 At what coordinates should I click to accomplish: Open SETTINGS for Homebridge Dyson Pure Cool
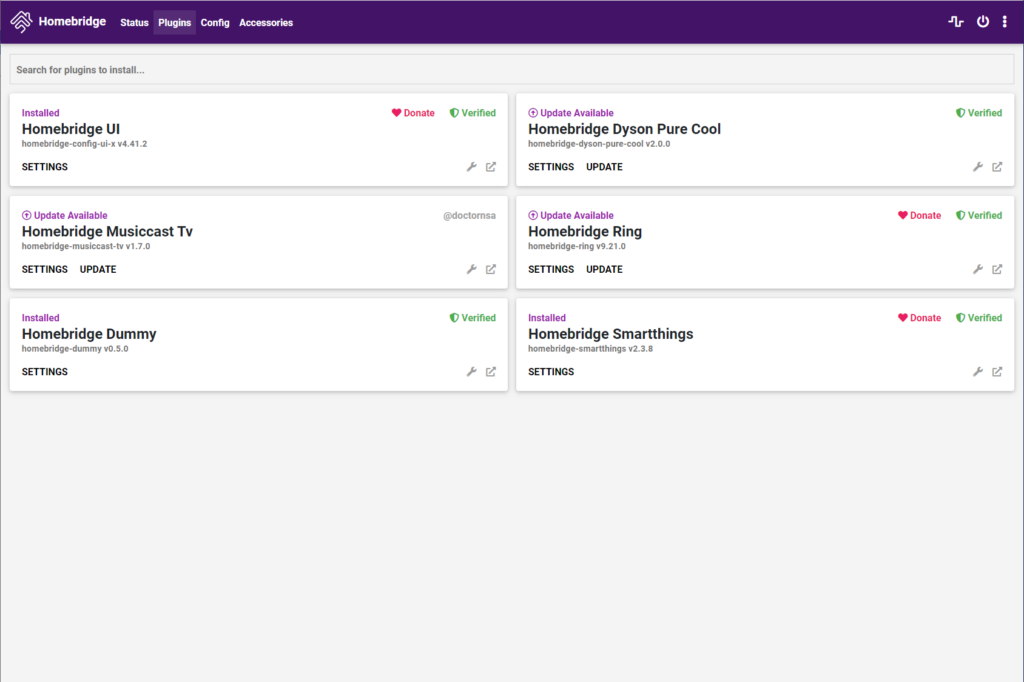[x=551, y=167]
